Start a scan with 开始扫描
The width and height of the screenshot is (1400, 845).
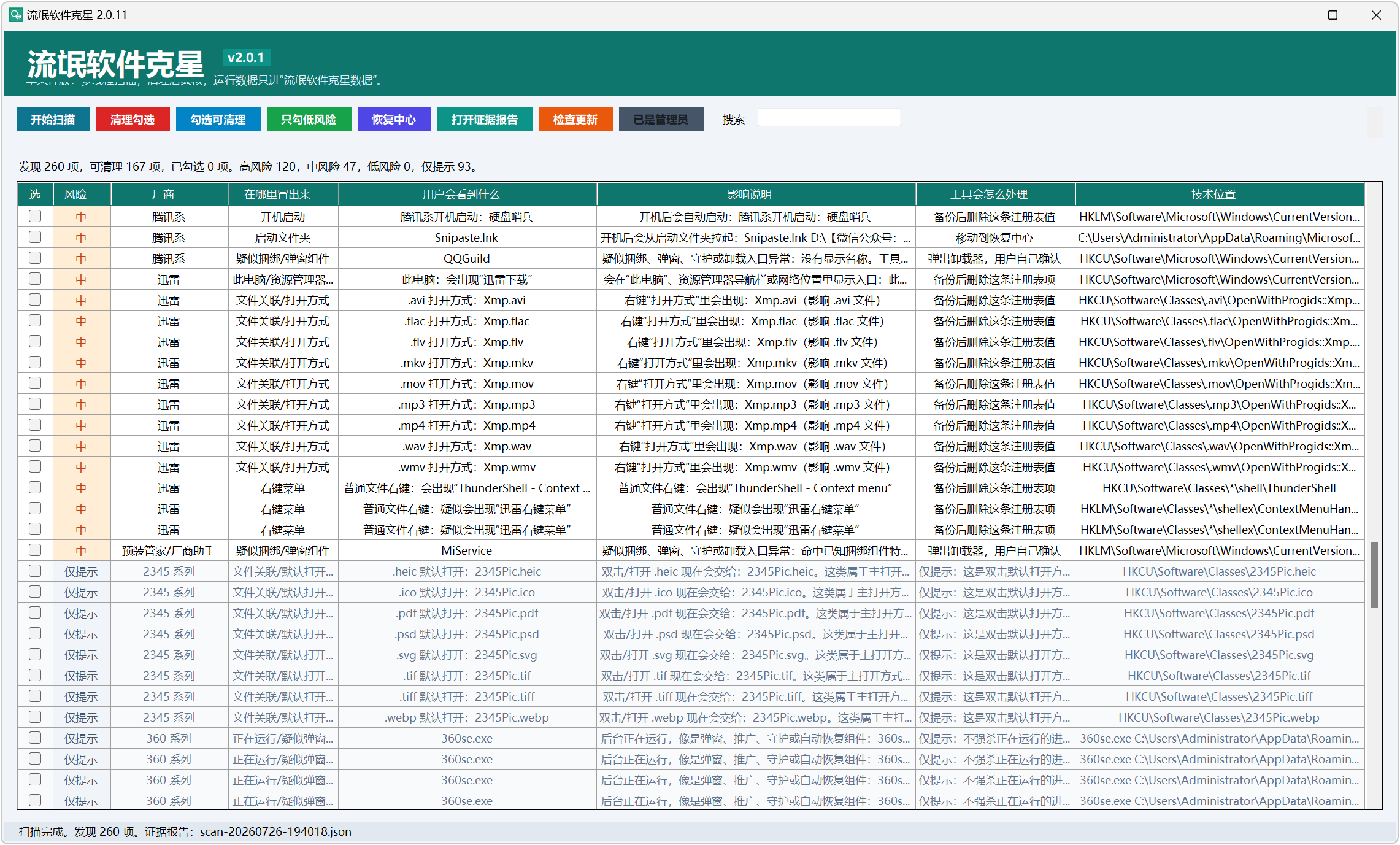point(53,120)
